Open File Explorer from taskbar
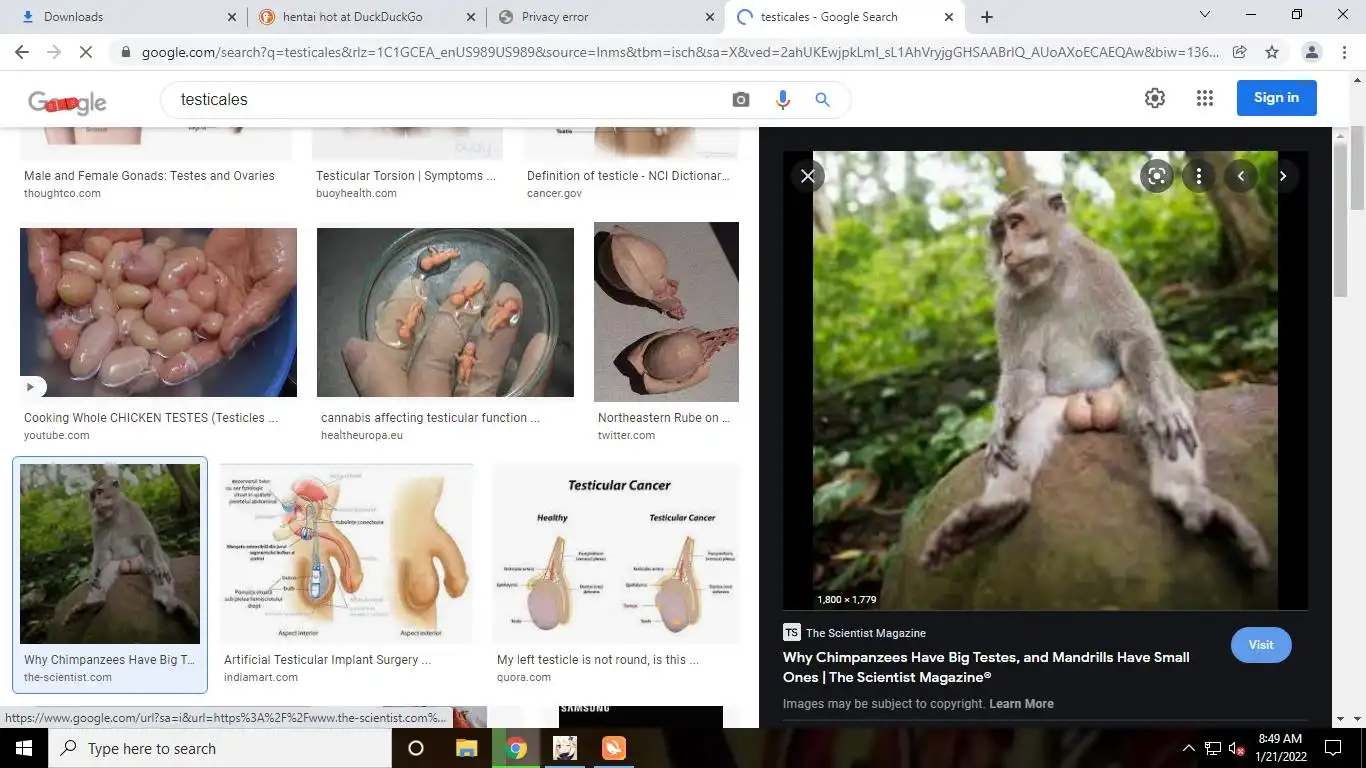Image resolution: width=1366 pixels, height=768 pixels. tap(467, 748)
